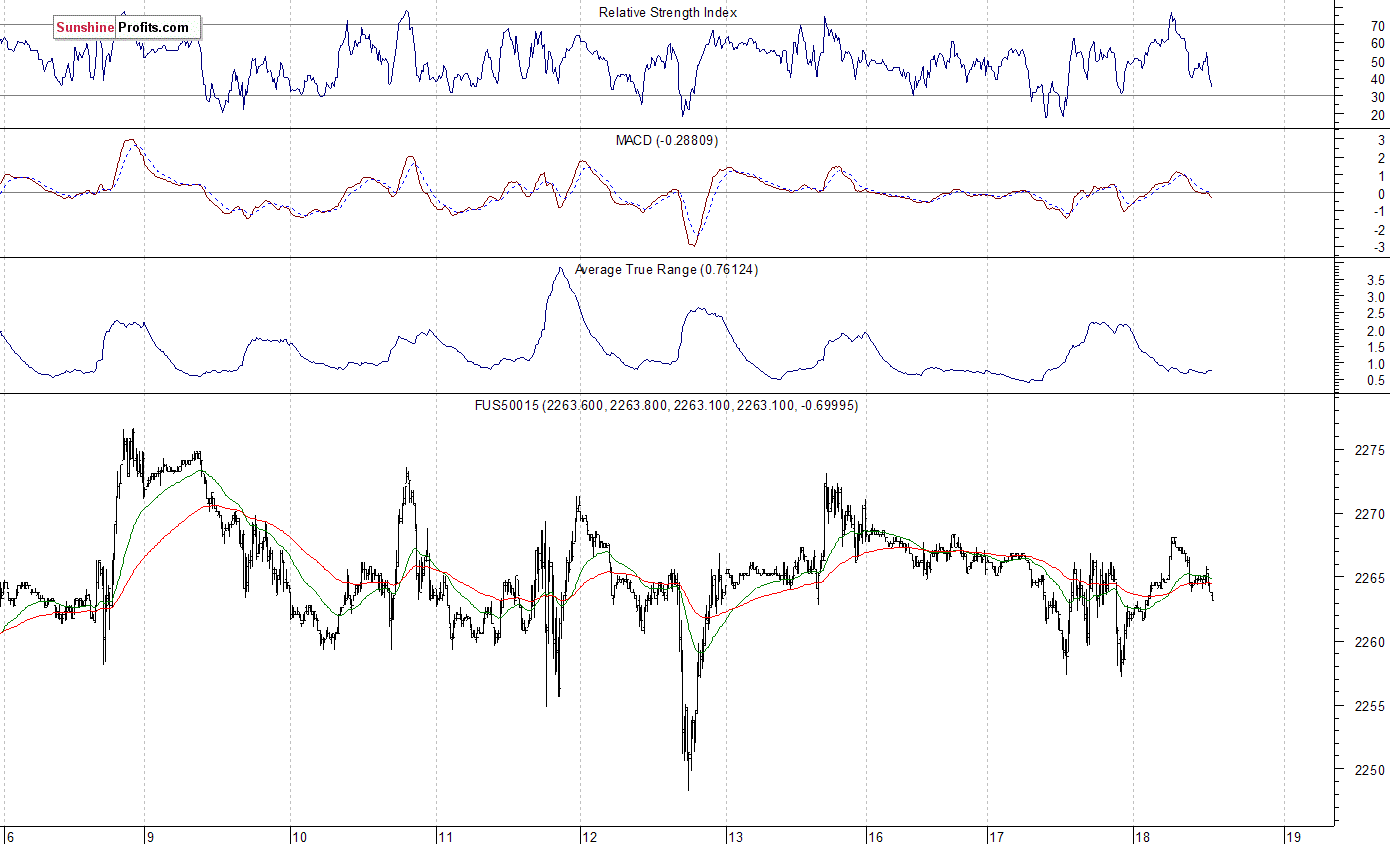Viewport: 1390px width, 844px height.
Task: Select the Average True Range (0.76124) title
Action: tap(666, 270)
